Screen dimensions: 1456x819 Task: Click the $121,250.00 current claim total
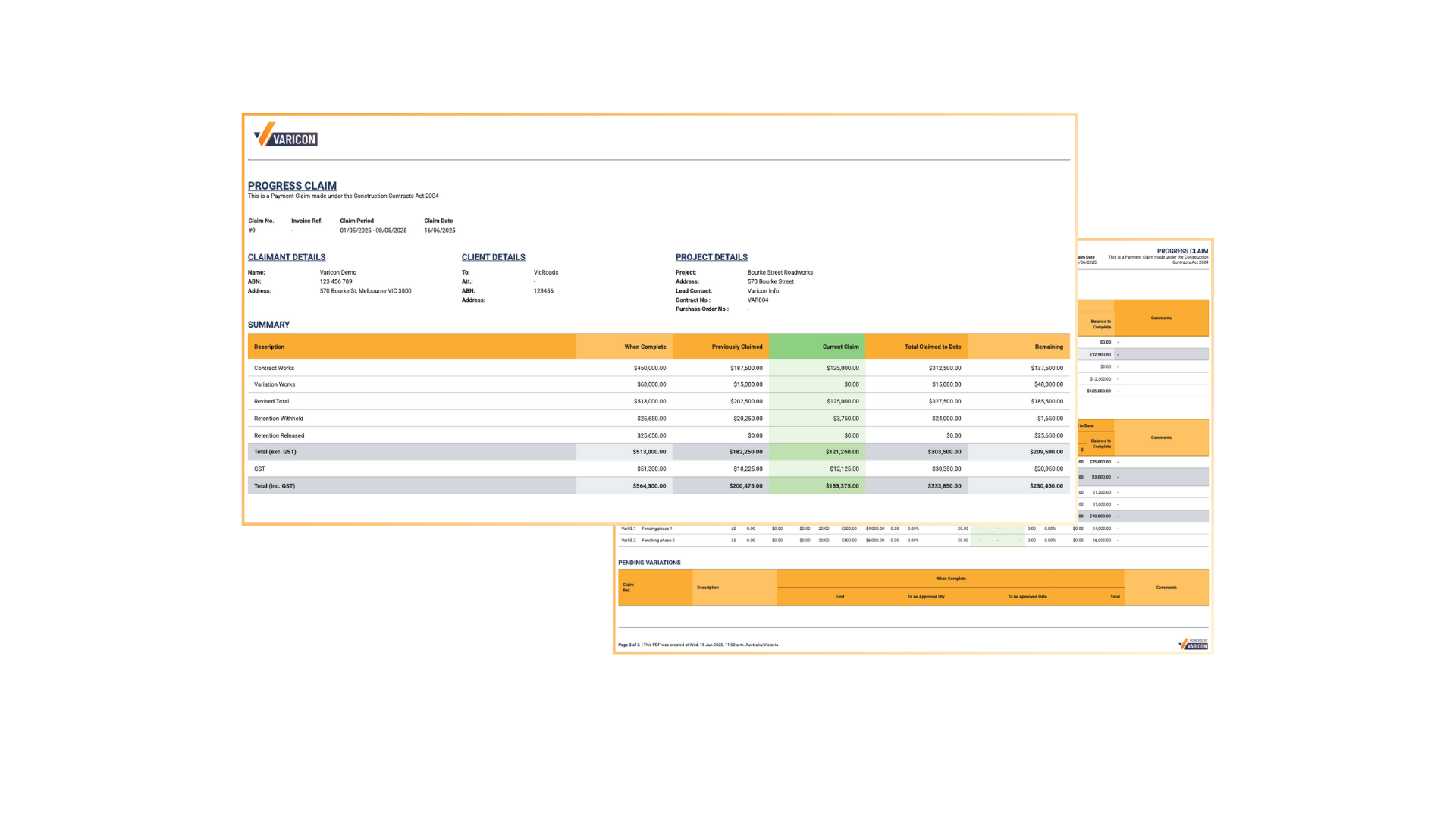843,452
